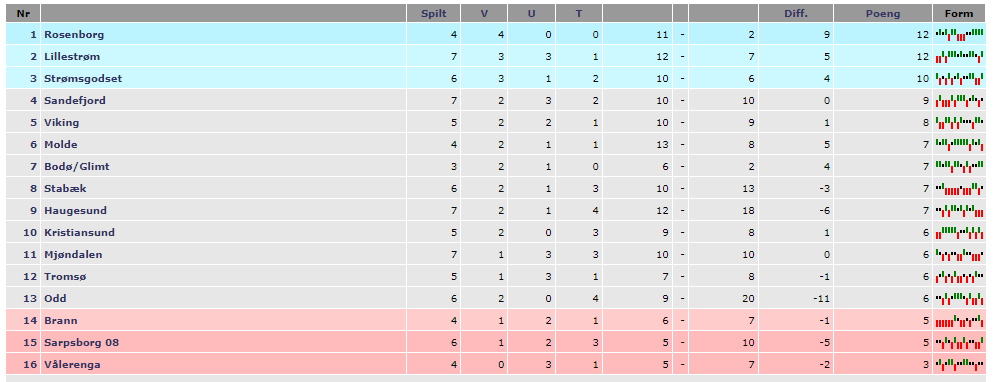Go to Sarpsborg 08 team page
This screenshot has height=382, width=996.
pyautogui.click(x=81, y=343)
